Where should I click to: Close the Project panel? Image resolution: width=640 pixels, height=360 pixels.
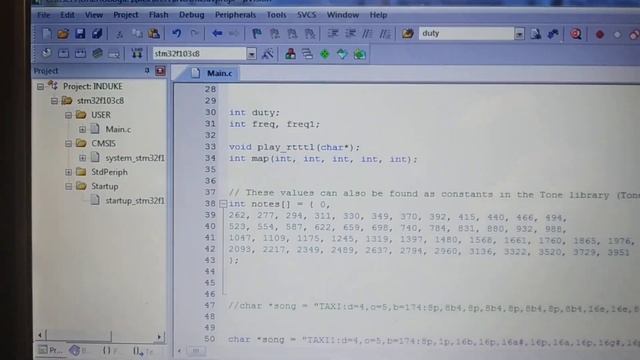point(160,71)
